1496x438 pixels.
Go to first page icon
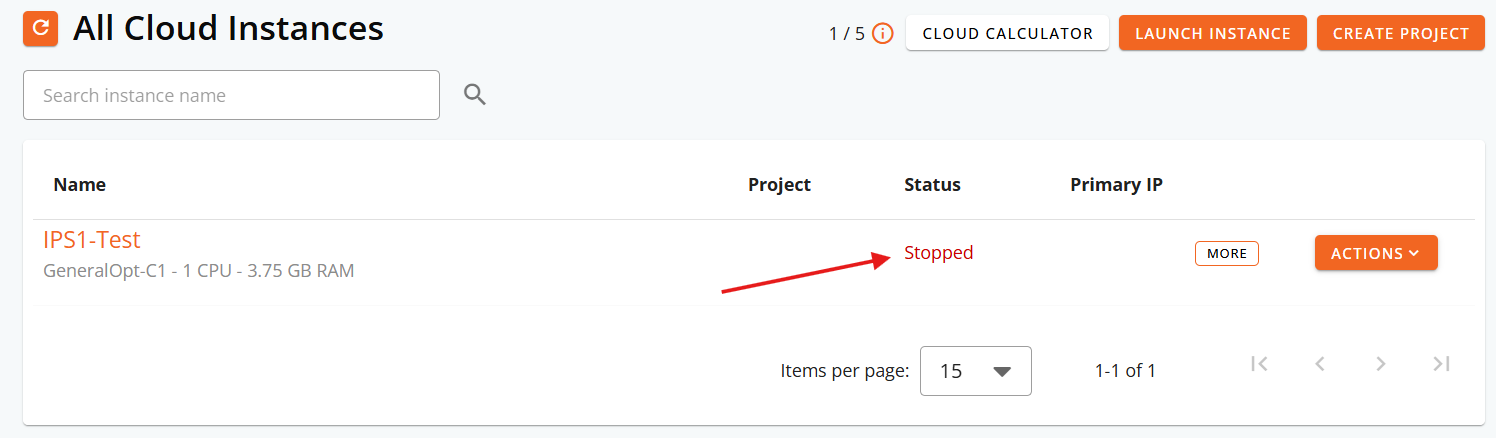1260,364
